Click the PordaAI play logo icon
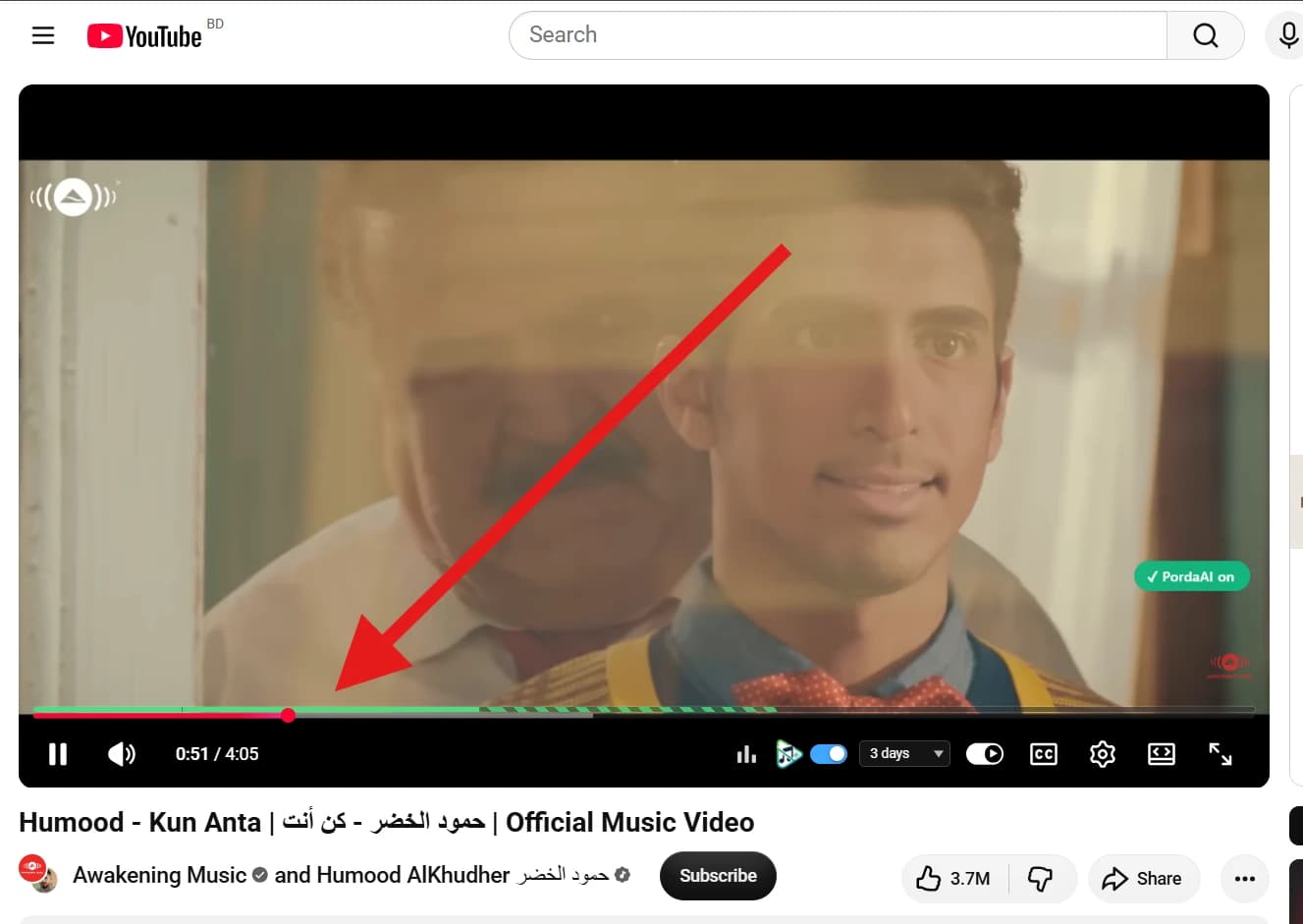The height and width of the screenshot is (924, 1303). (x=788, y=754)
